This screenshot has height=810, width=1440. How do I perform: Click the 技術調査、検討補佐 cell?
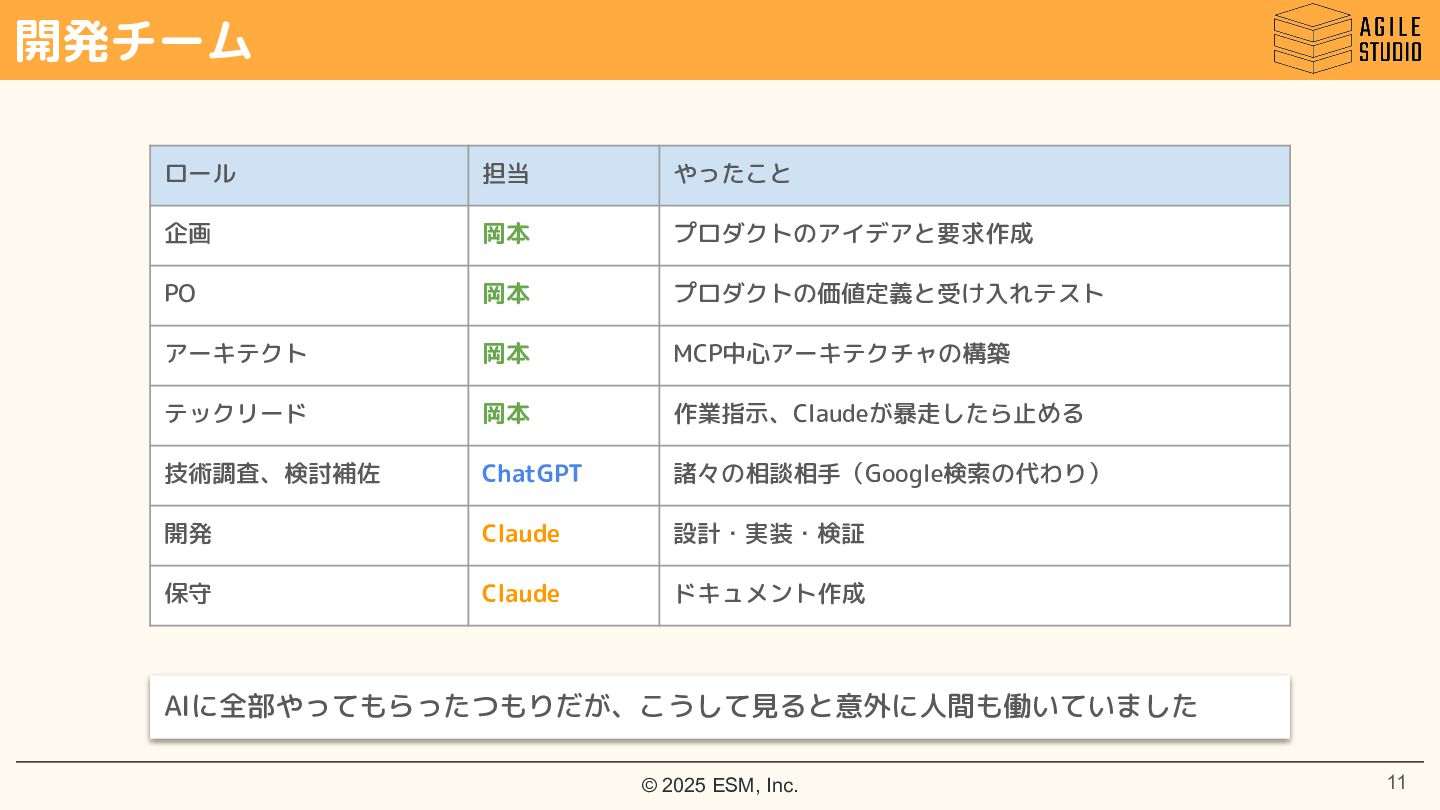(272, 474)
